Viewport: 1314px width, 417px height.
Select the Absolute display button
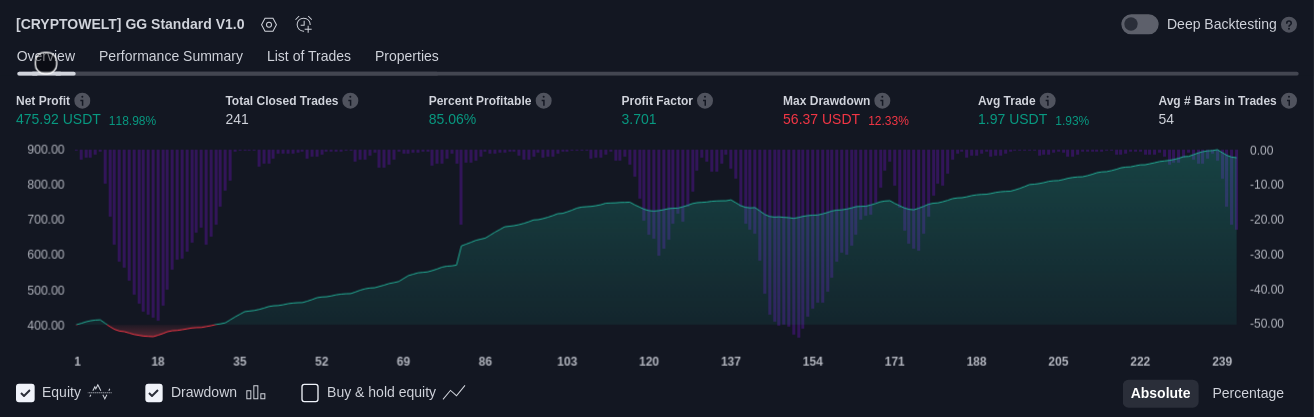(x=1160, y=393)
